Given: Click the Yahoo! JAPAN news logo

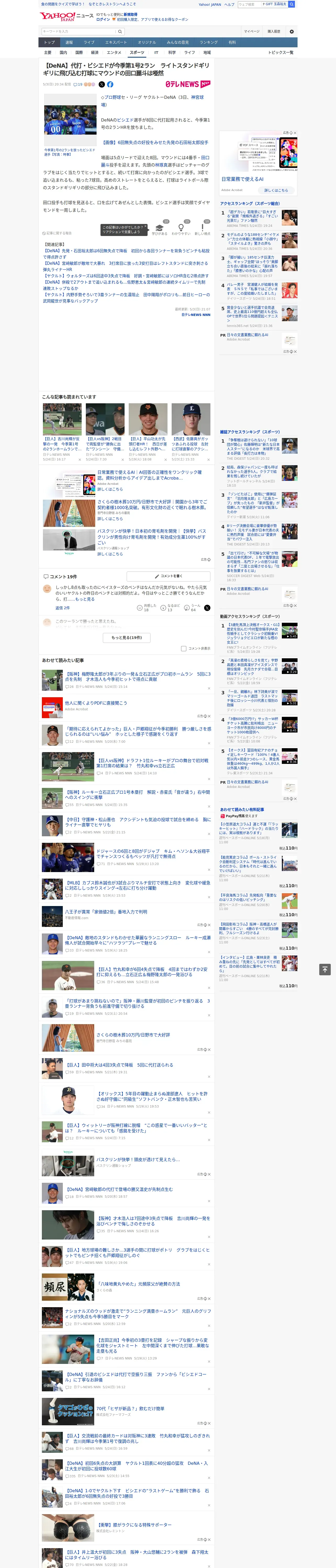Looking at the screenshot, I should pos(66,16).
